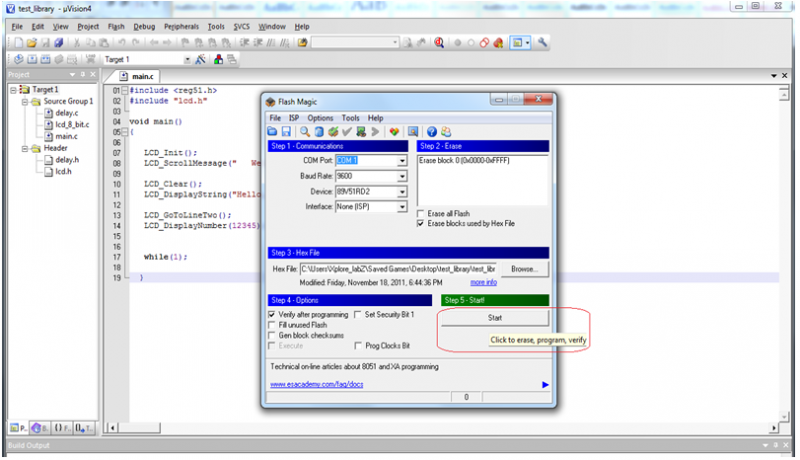Toggle Verify after programming checkbox
Image resolution: width=800 pixels, height=460 pixels.
pos(272,315)
